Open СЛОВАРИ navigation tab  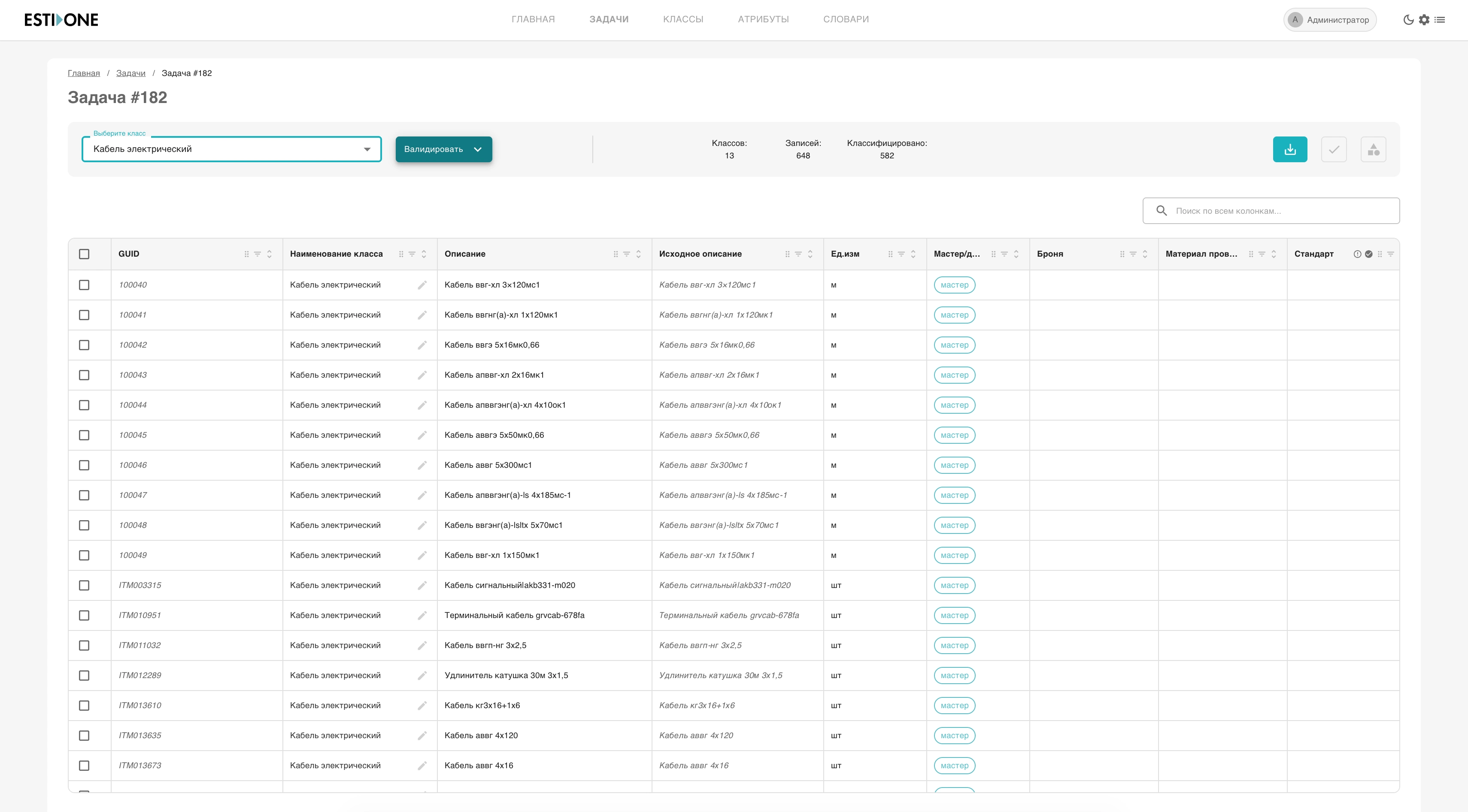click(x=846, y=19)
